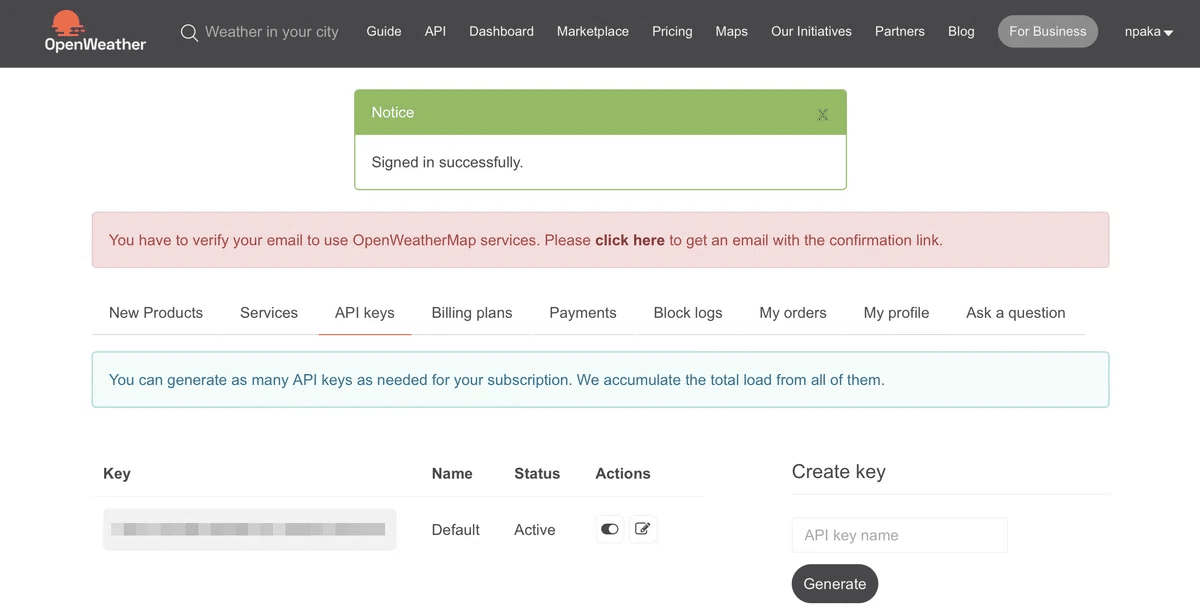Viewport: 1200px width, 614px height.
Task: Switch to the Billing plans tab
Action: point(472,313)
